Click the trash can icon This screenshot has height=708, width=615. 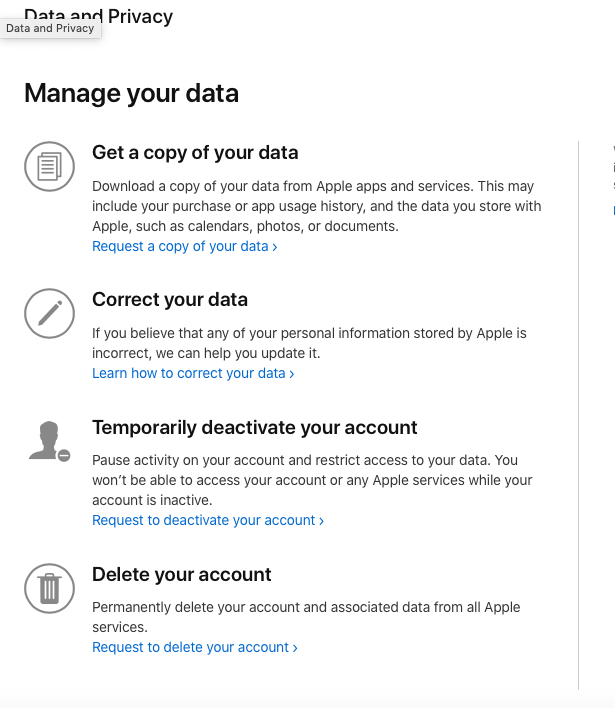[x=49, y=588]
